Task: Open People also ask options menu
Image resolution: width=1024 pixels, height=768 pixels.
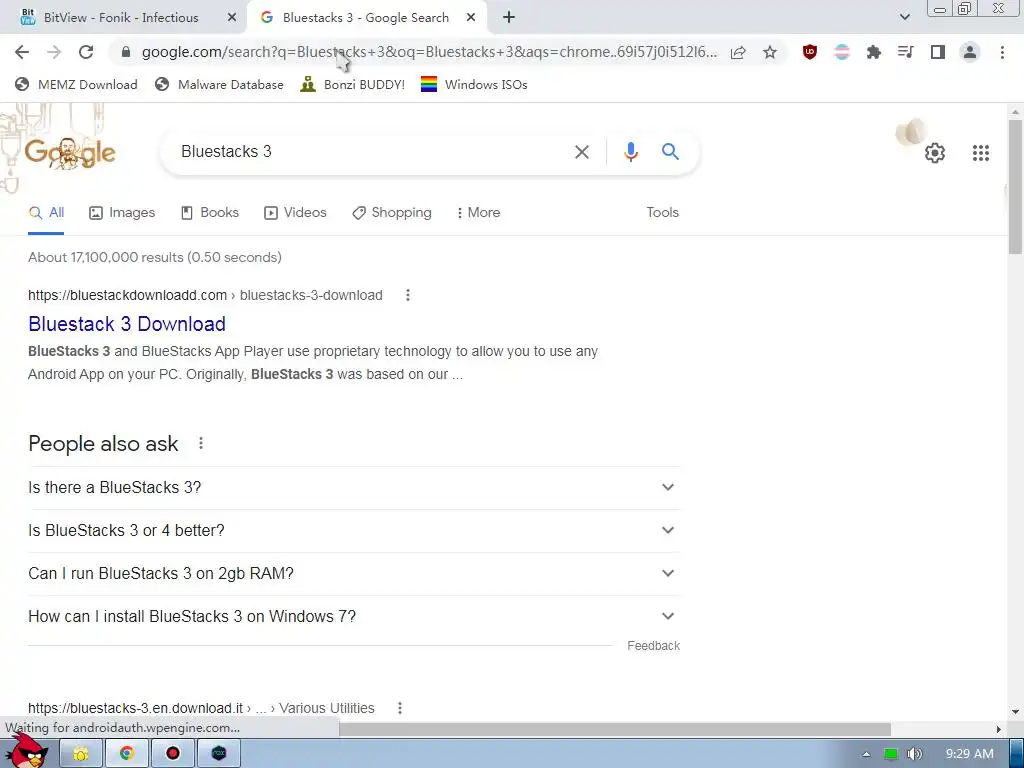Action: tap(201, 443)
